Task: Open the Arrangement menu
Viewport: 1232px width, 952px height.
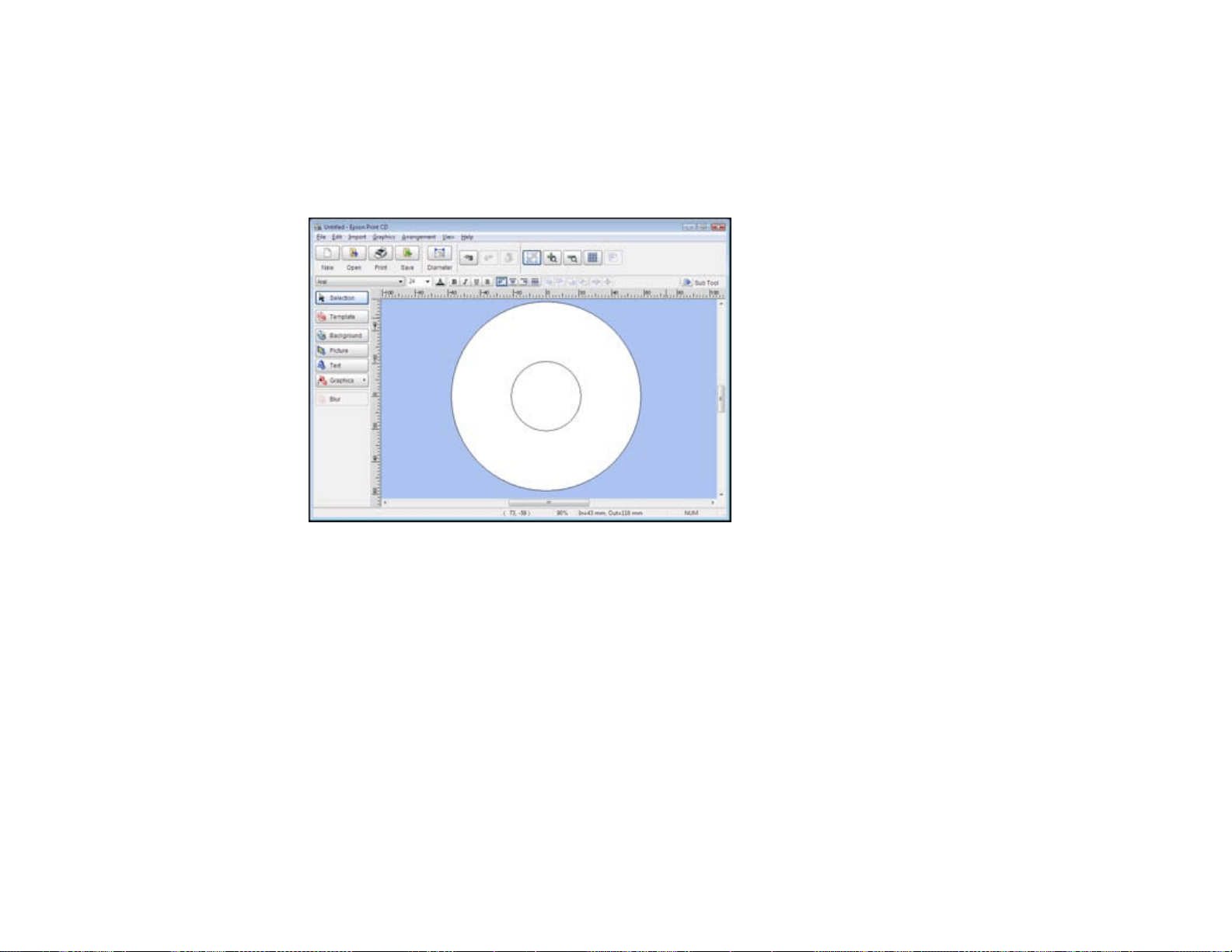Action: (419, 236)
